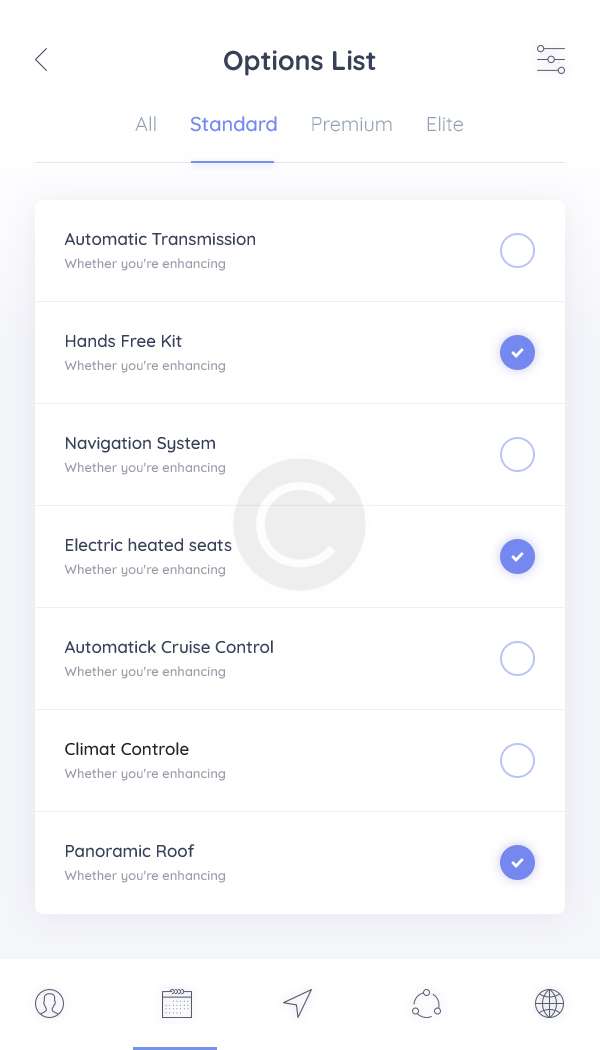Open the filter sliders settings icon
The width and height of the screenshot is (600, 1050).
click(x=551, y=60)
